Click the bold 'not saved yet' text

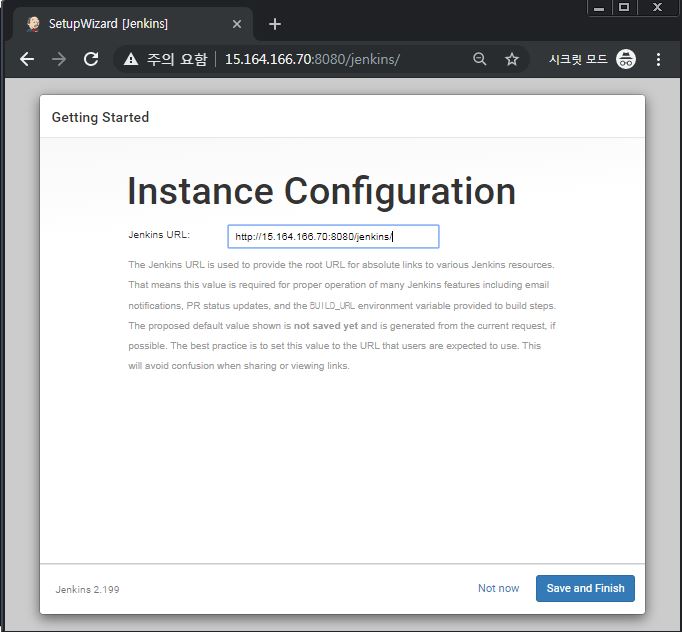[x=326, y=326]
